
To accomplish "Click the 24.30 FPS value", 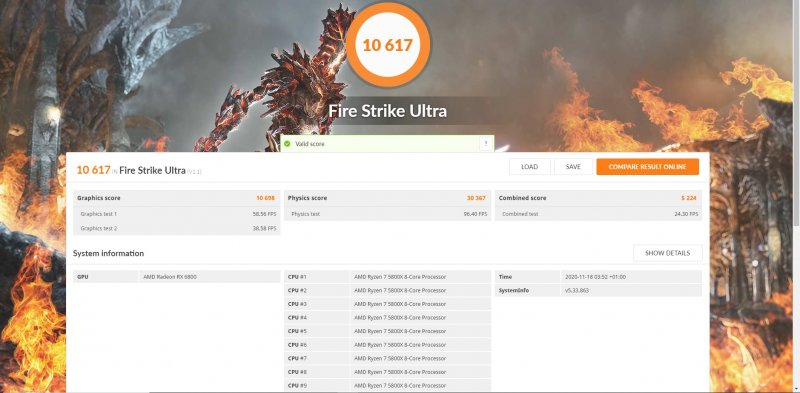I will [686, 214].
